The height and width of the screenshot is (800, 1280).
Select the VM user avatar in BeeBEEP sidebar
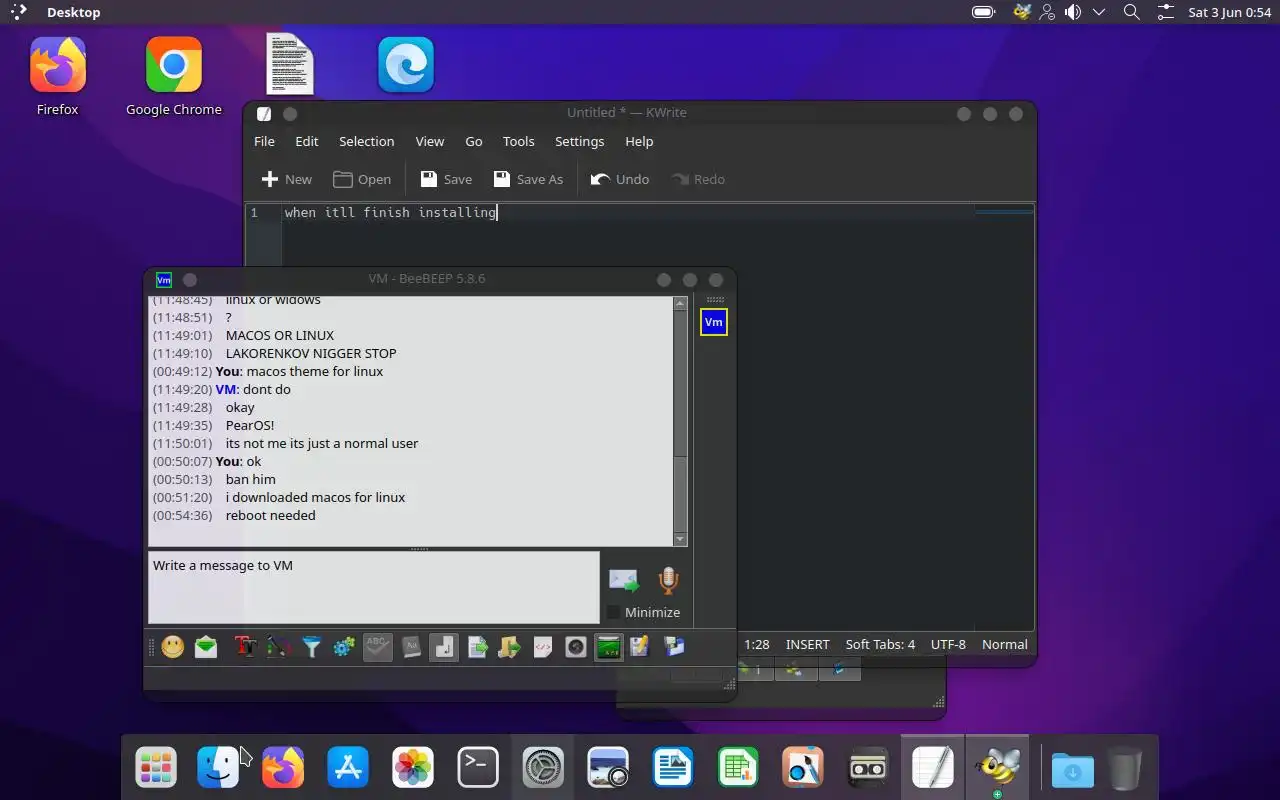tap(713, 322)
